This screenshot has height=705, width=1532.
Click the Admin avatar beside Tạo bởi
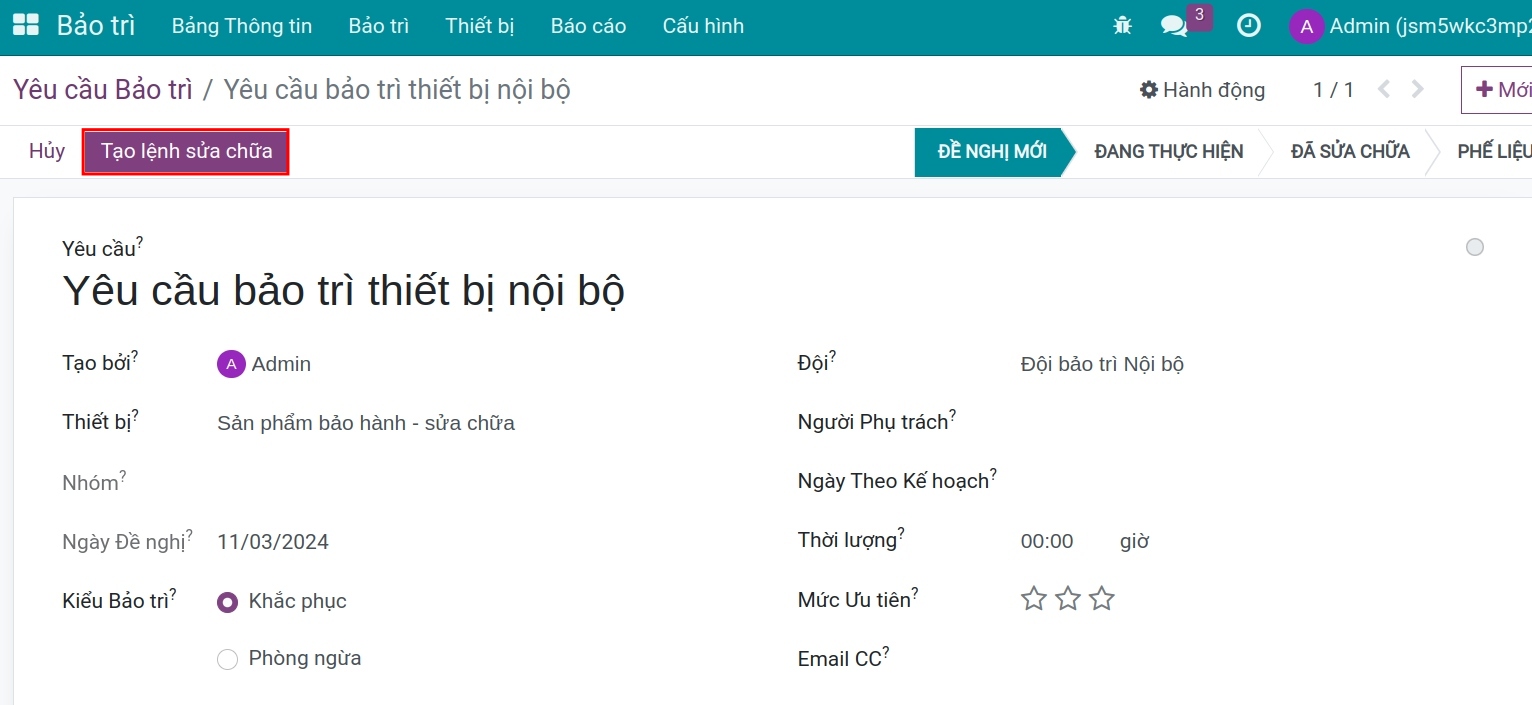pyautogui.click(x=231, y=364)
